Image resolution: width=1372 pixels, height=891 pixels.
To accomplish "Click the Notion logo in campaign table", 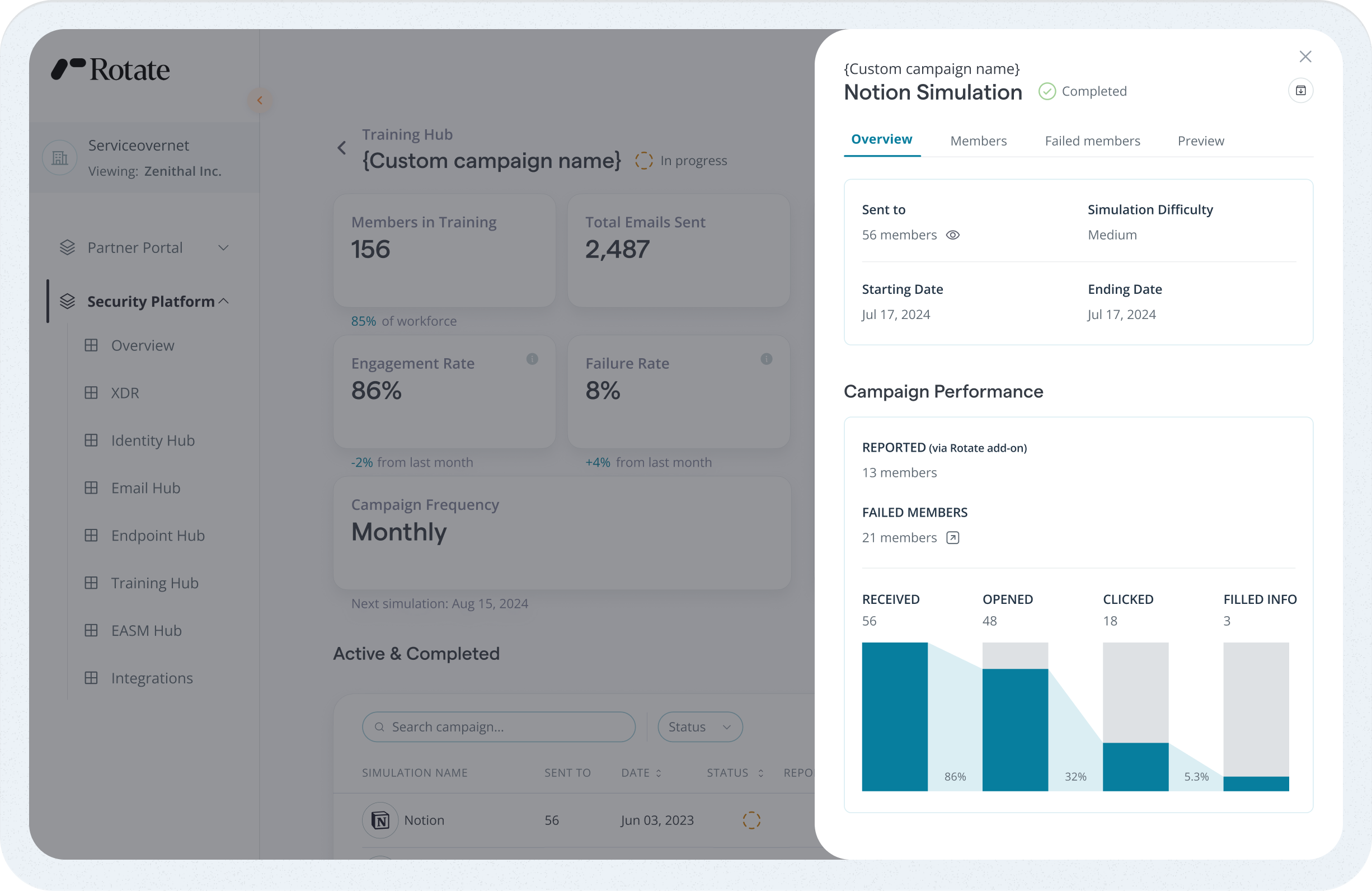I will point(380,820).
